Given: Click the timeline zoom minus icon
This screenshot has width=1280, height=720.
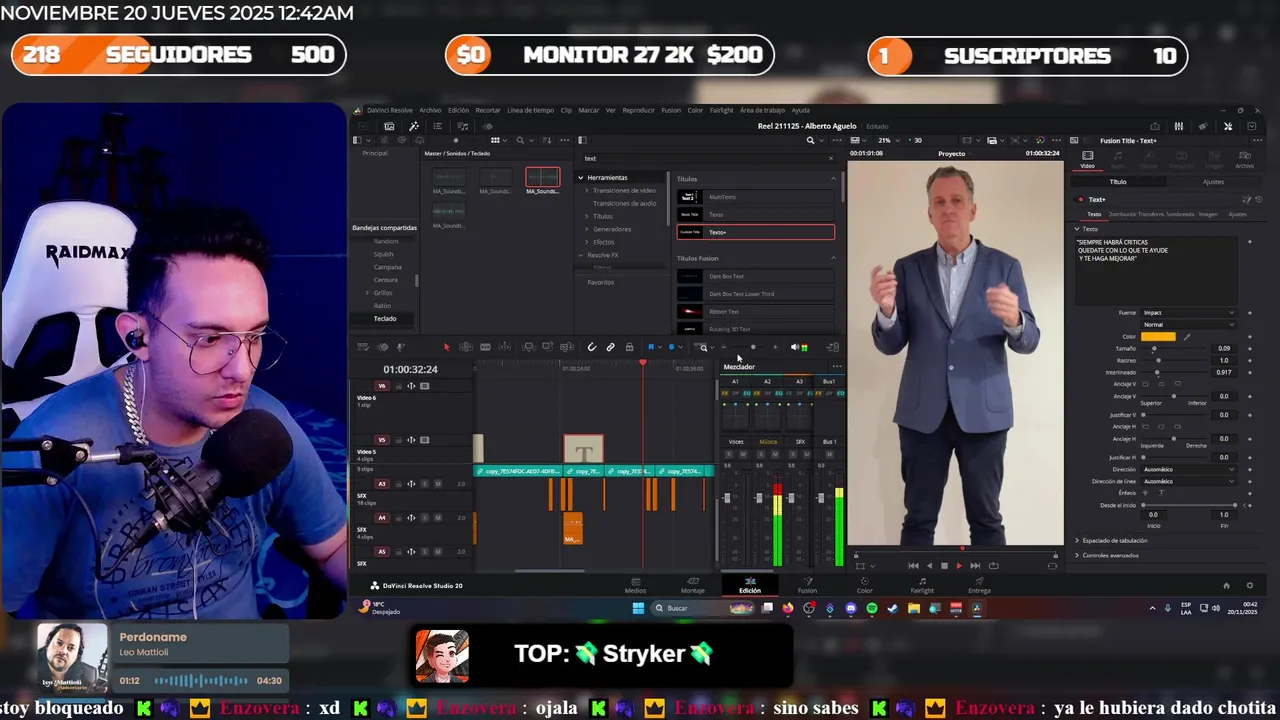Looking at the screenshot, I should pyautogui.click(x=724, y=347).
